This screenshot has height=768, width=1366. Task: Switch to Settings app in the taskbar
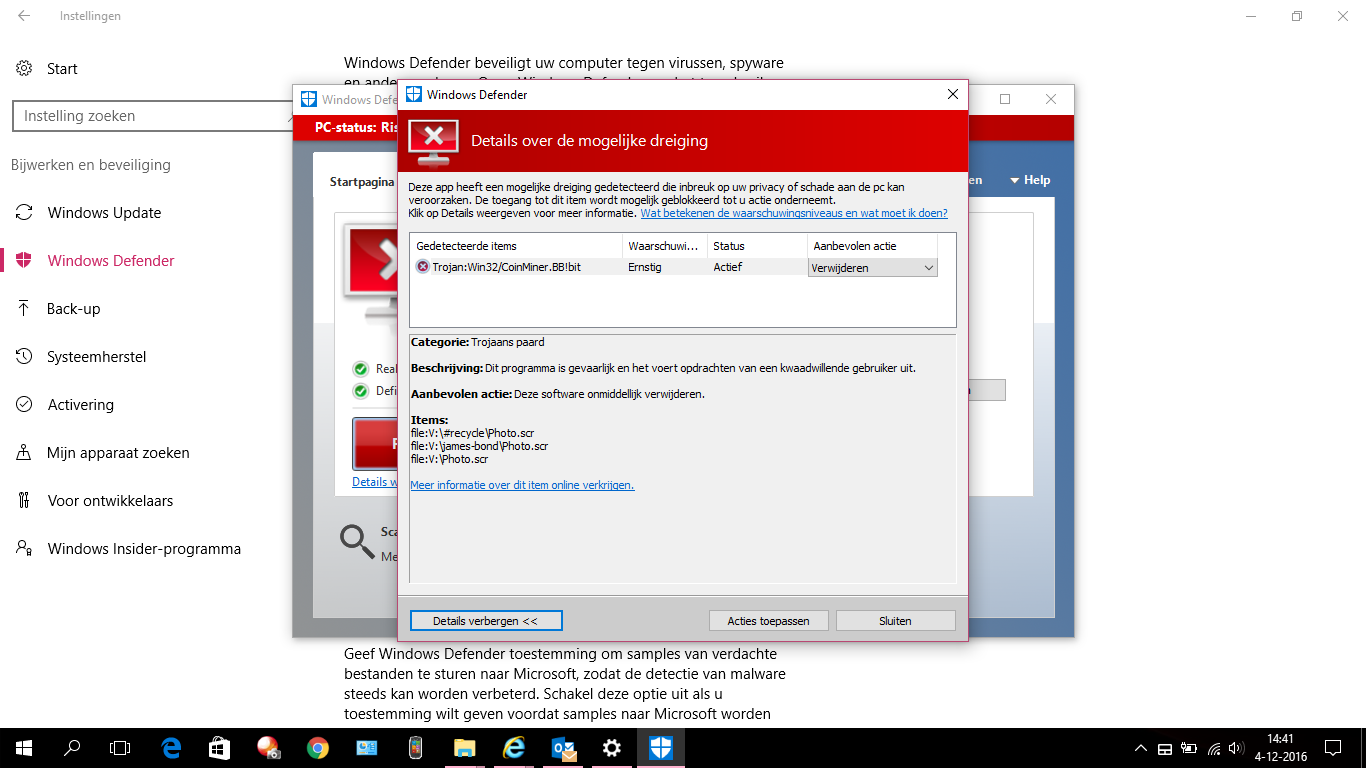click(612, 747)
